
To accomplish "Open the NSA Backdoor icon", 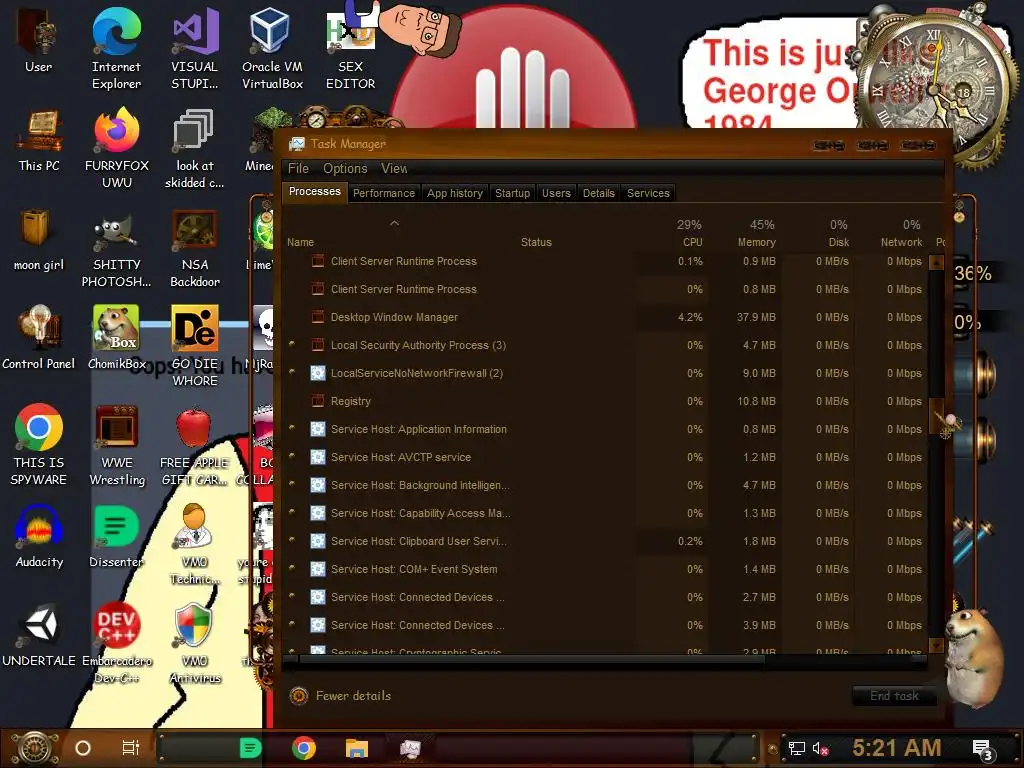I will pyautogui.click(x=195, y=247).
